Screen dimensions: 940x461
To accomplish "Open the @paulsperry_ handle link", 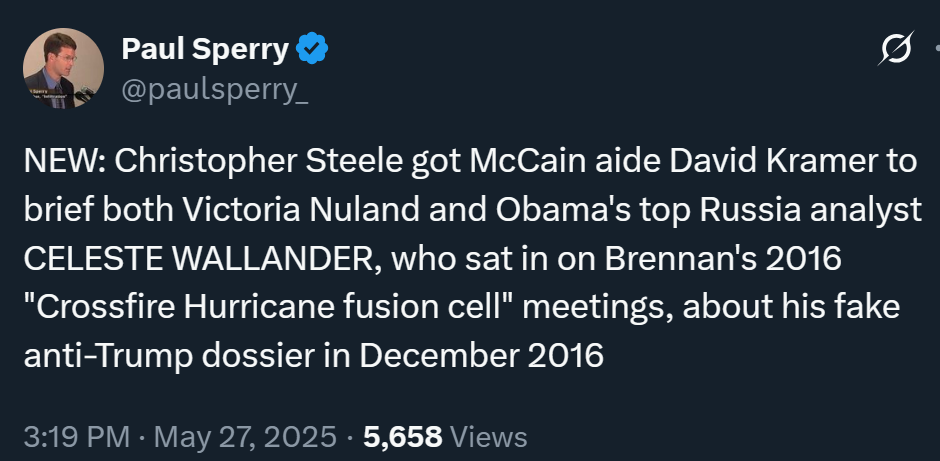I will tap(215, 91).
